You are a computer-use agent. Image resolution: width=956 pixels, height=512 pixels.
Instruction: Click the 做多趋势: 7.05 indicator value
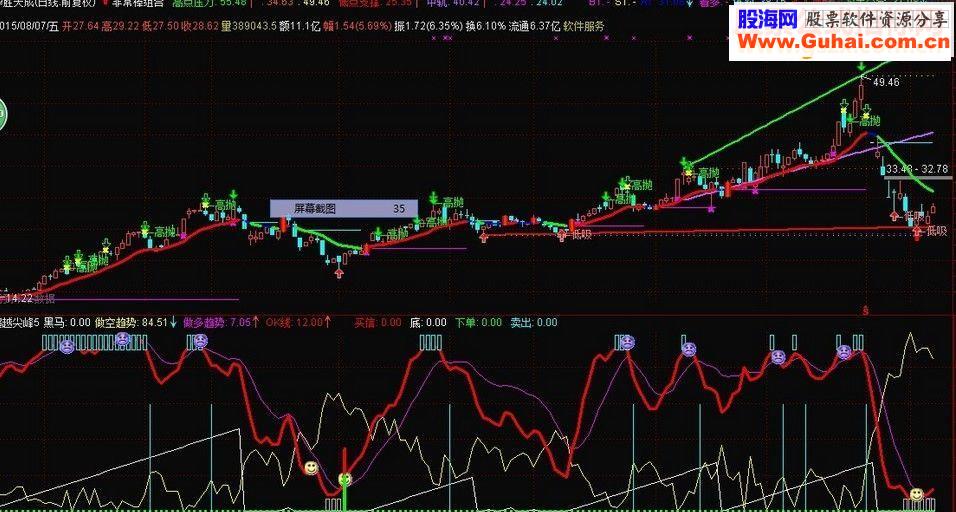[216, 322]
